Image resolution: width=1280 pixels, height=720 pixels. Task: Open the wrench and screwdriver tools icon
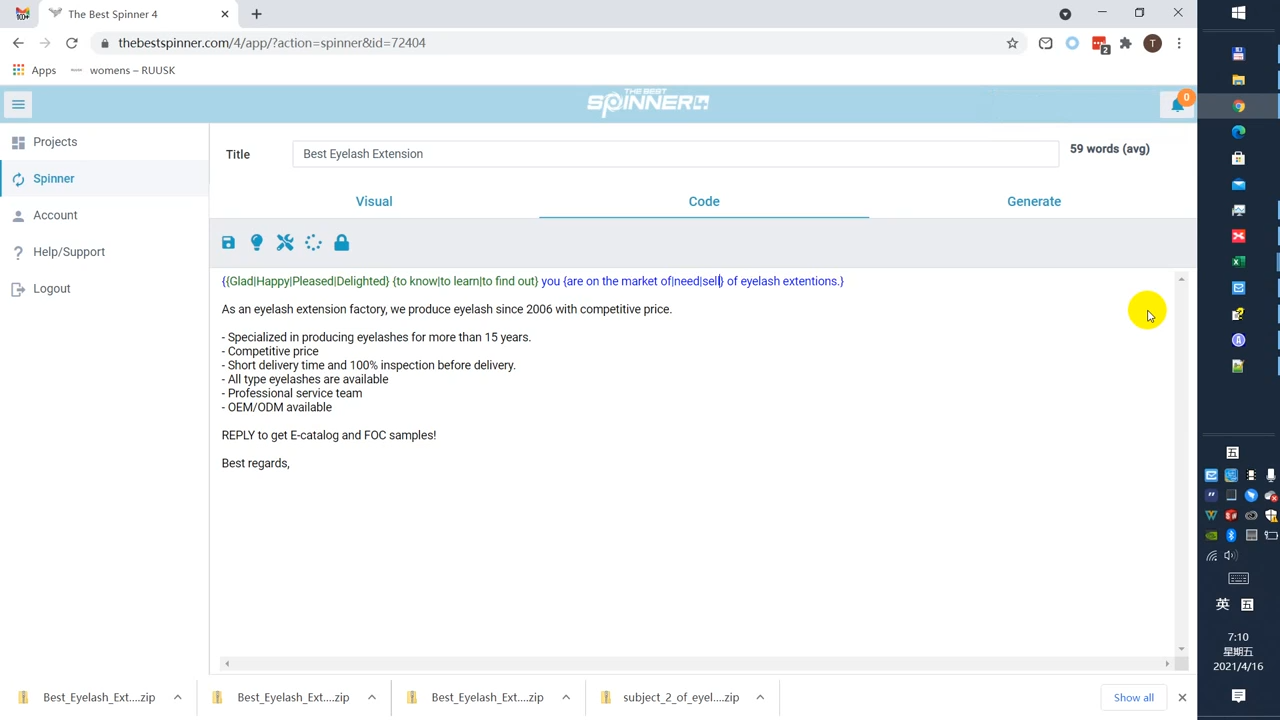[x=285, y=243]
